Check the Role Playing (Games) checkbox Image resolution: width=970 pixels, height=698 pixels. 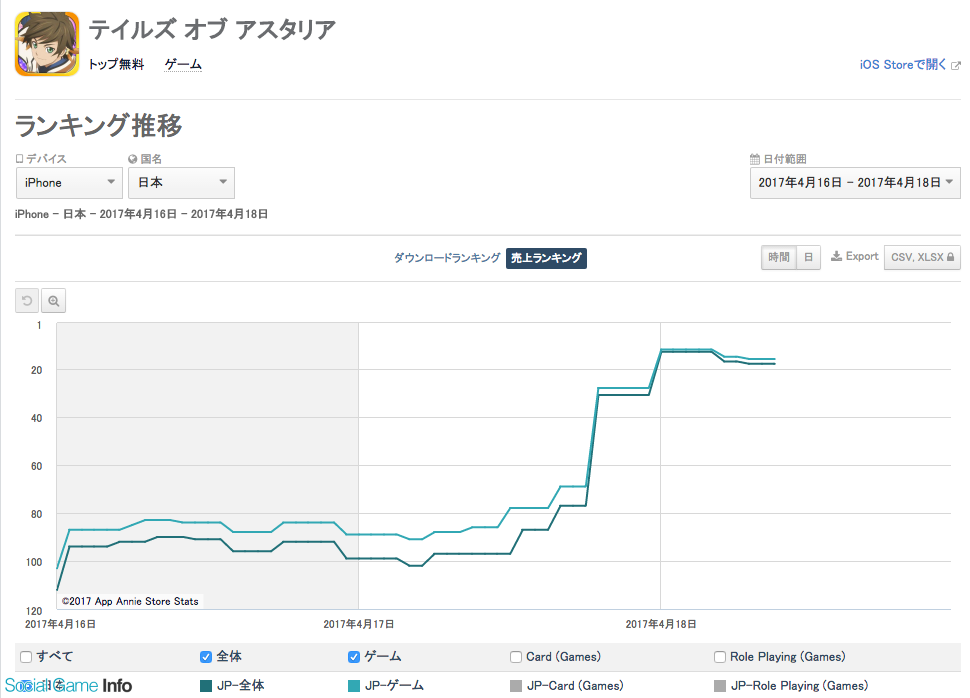(720, 657)
